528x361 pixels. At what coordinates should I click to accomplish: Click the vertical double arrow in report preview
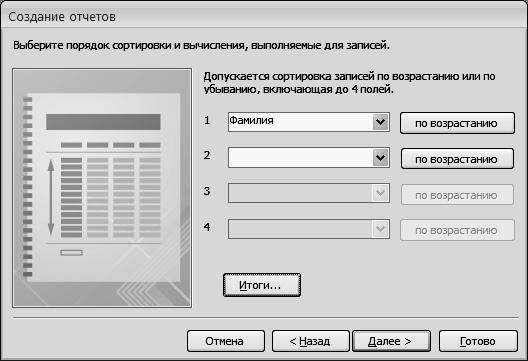[51, 198]
